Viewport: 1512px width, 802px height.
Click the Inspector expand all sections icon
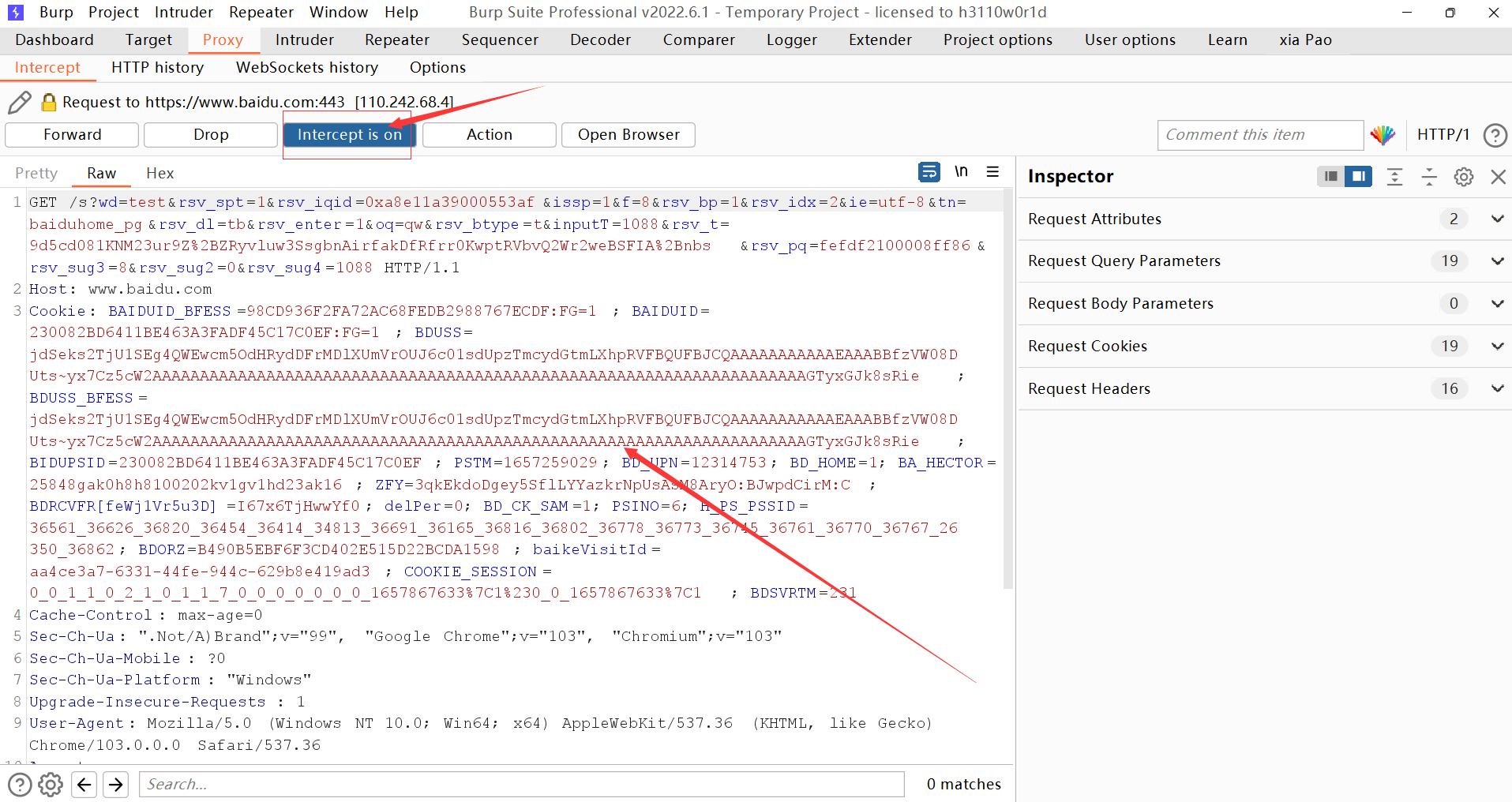coord(1394,177)
